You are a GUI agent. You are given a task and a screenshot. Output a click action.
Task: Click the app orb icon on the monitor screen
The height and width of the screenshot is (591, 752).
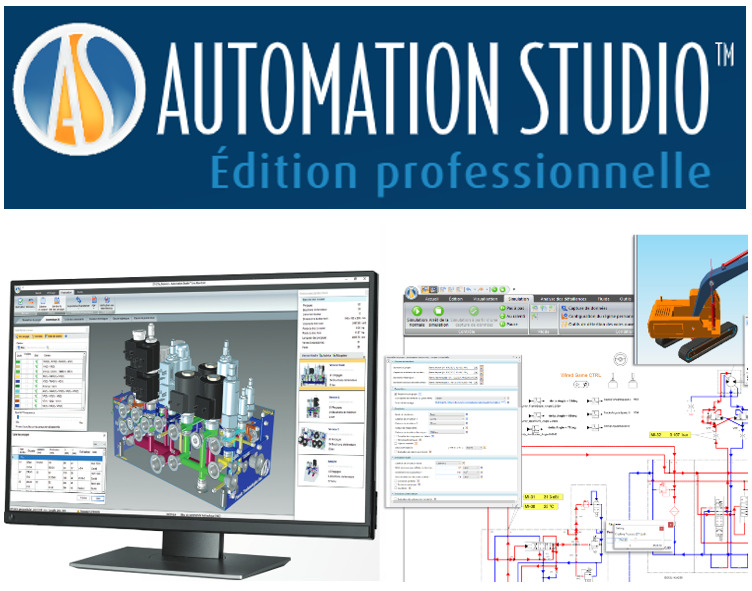18,289
